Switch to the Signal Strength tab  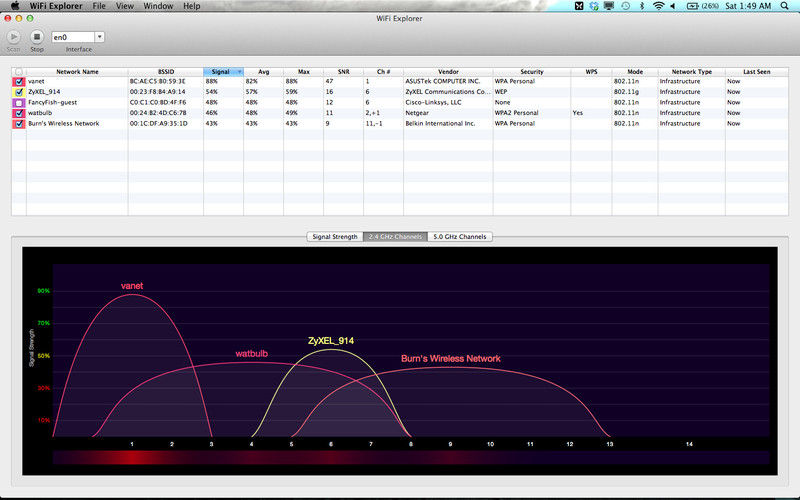[335, 237]
